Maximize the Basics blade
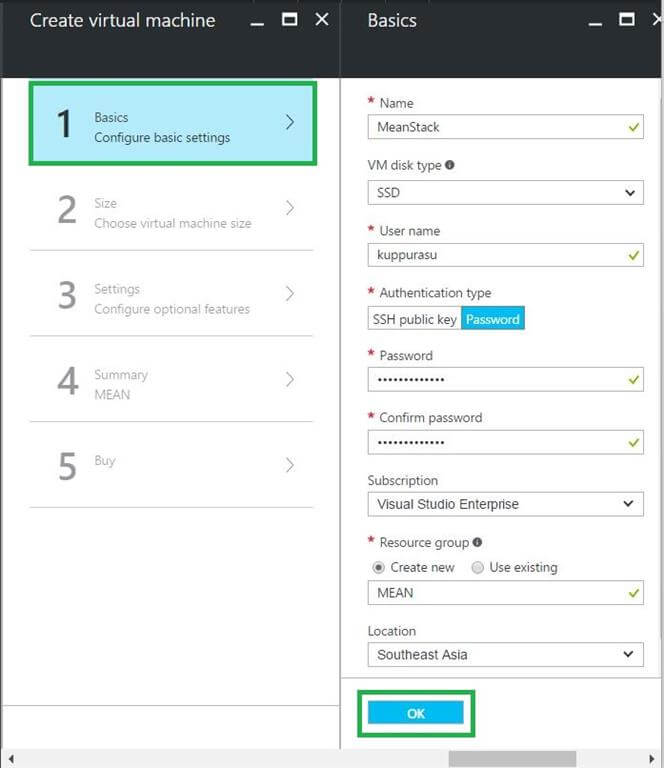 (627, 19)
